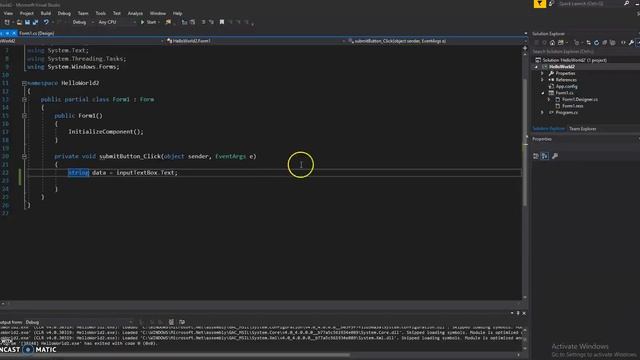This screenshot has width=640, height=360.
Task: Open the Show output from Debug dropdown
Action: click(79, 322)
